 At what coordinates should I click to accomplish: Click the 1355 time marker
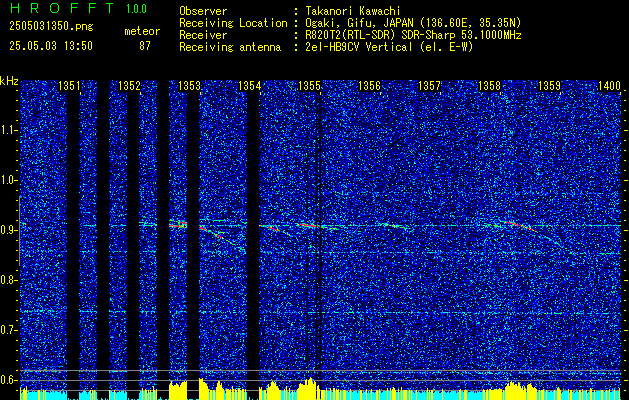pos(309,86)
